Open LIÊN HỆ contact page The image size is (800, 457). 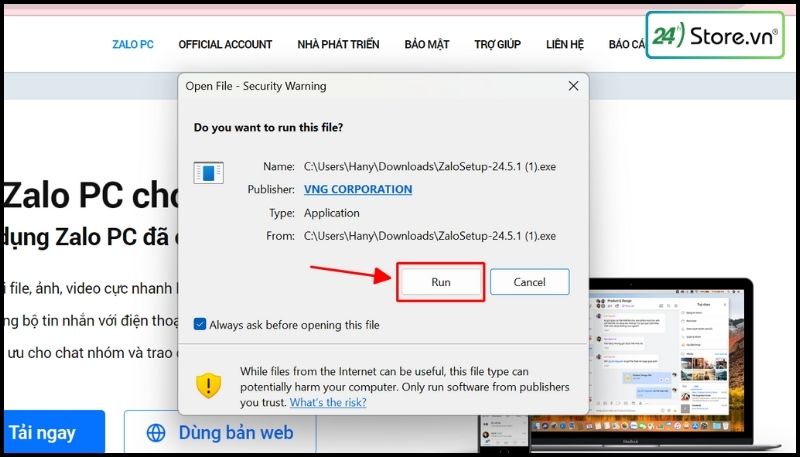click(x=564, y=44)
